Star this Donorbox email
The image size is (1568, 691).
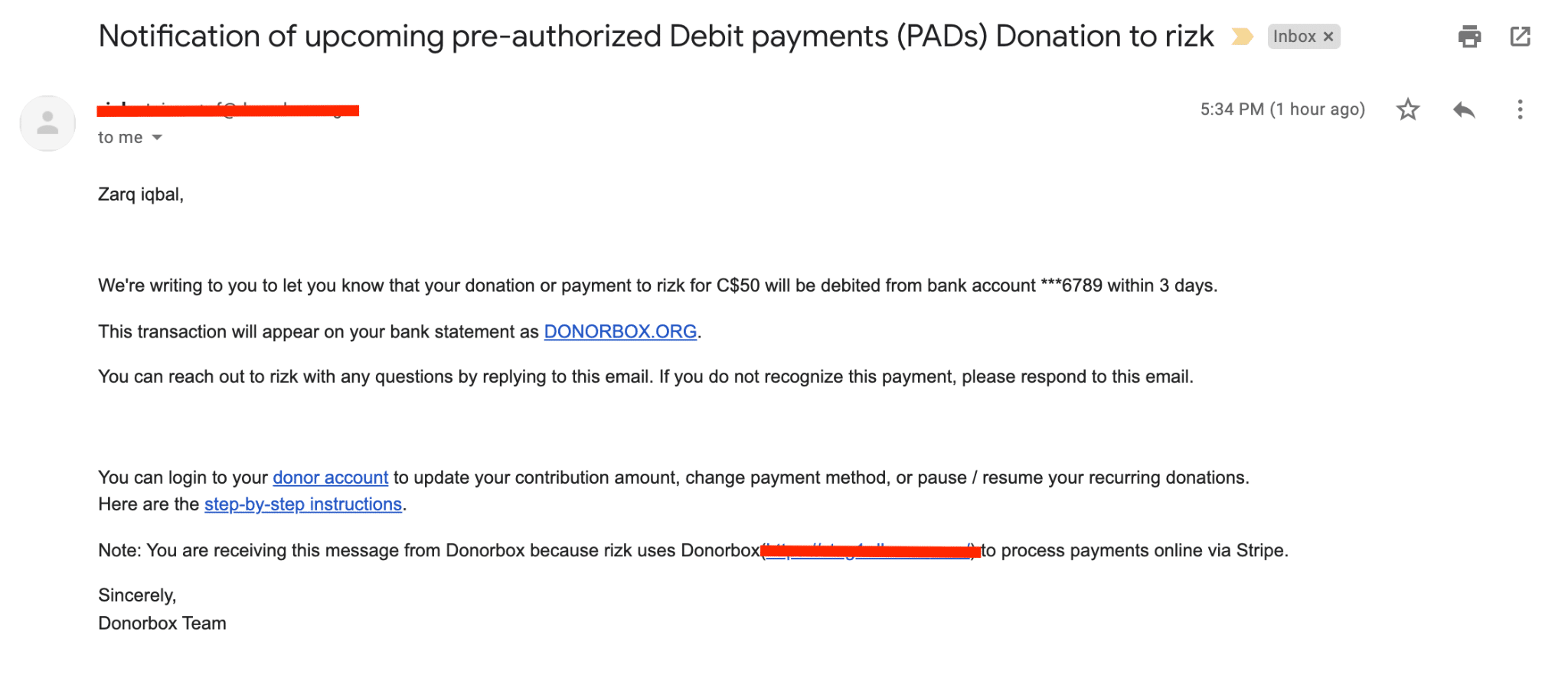(x=1407, y=110)
